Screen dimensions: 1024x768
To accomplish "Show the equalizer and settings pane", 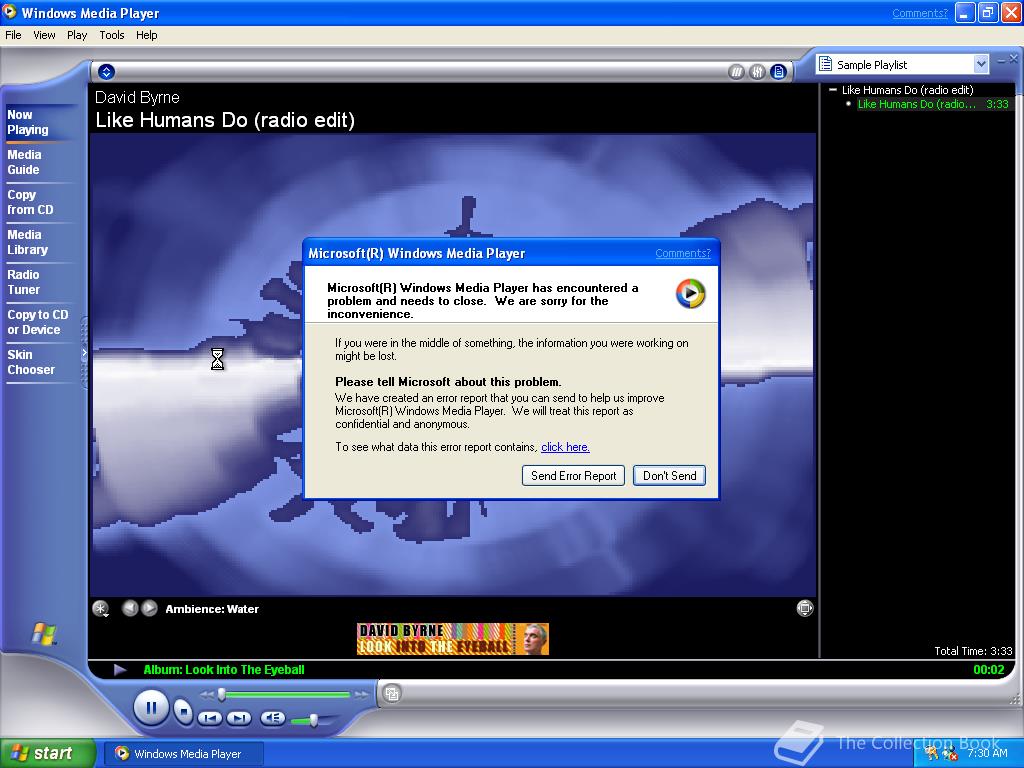I will point(757,72).
